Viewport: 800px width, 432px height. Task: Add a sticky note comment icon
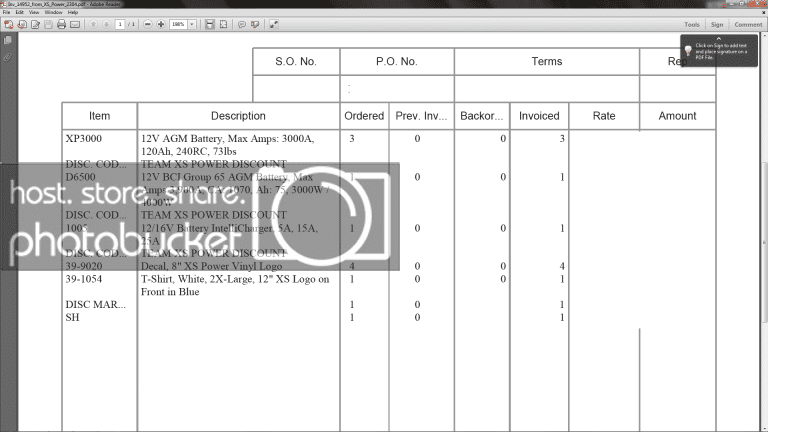[x=242, y=24]
